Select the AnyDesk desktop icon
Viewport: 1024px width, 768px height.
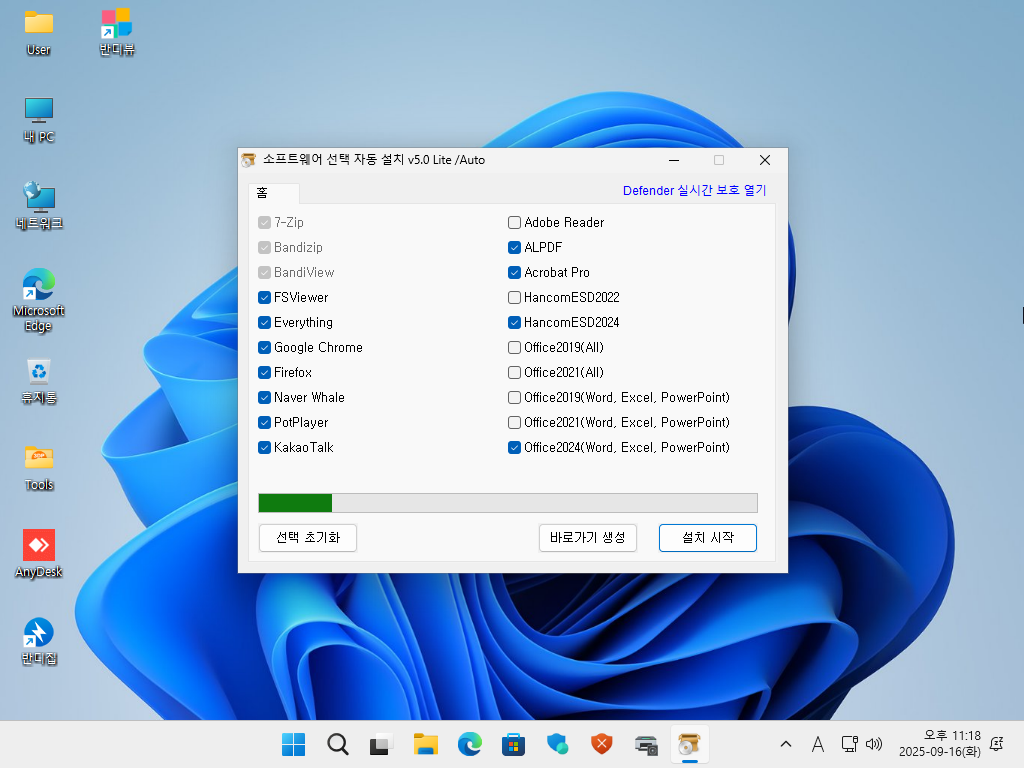[39, 554]
